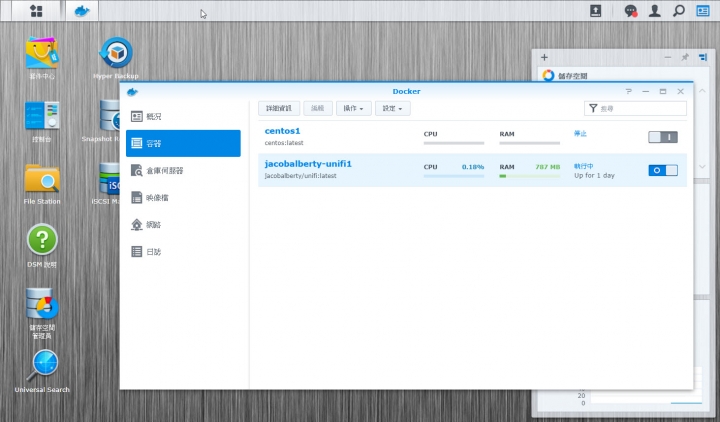Click the 787 MB RAM value
This screenshot has height=422, width=720.
[547, 167]
